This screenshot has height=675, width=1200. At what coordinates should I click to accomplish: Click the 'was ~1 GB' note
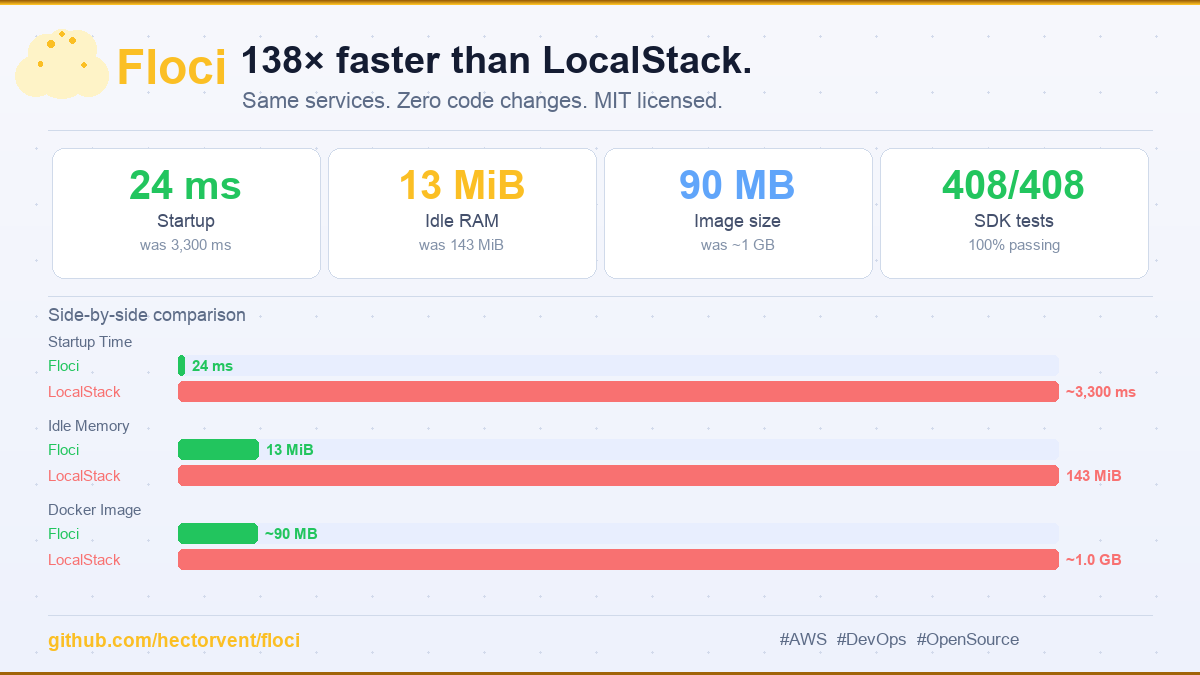[x=738, y=245]
